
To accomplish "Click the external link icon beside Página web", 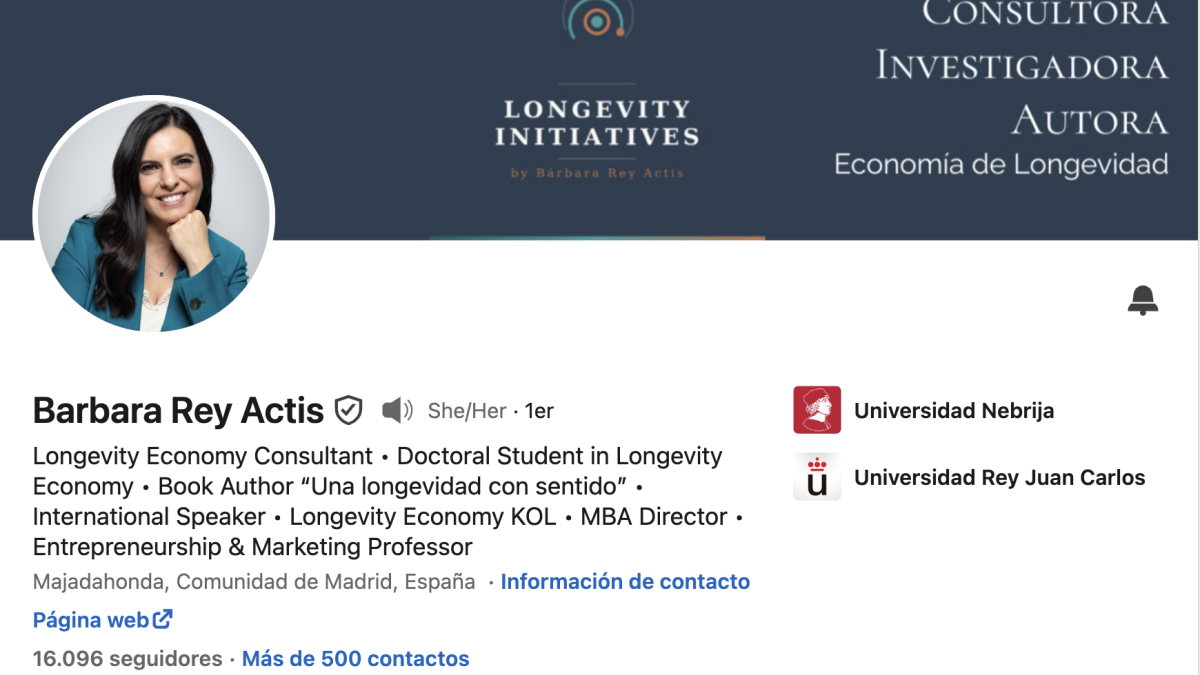I will click(x=163, y=619).
